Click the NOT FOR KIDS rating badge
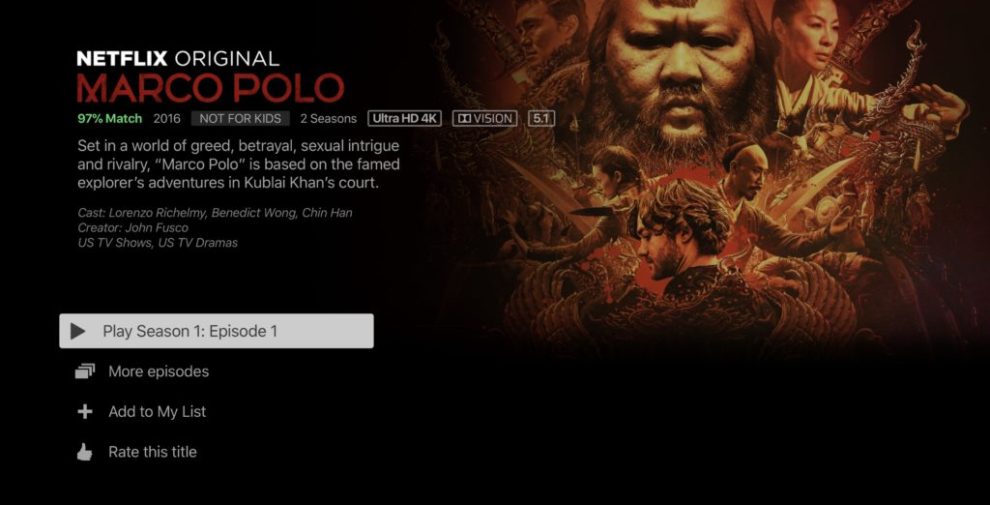 tap(240, 118)
